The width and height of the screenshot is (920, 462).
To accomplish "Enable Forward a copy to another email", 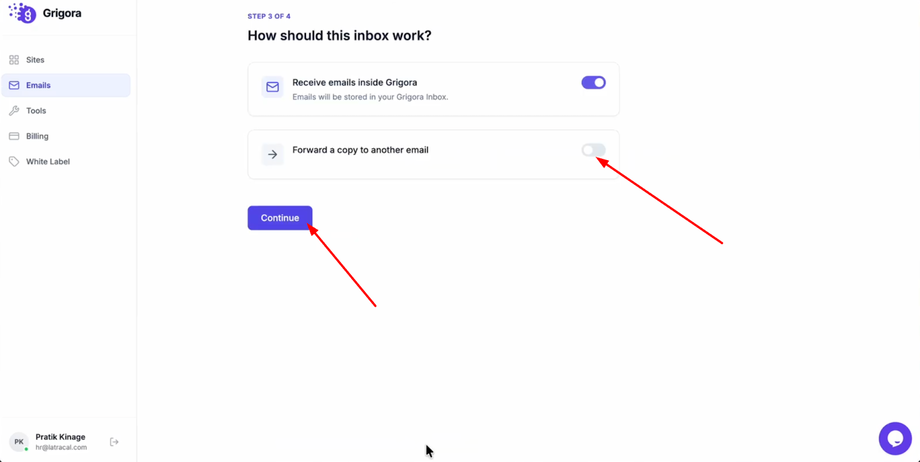I will coord(593,150).
